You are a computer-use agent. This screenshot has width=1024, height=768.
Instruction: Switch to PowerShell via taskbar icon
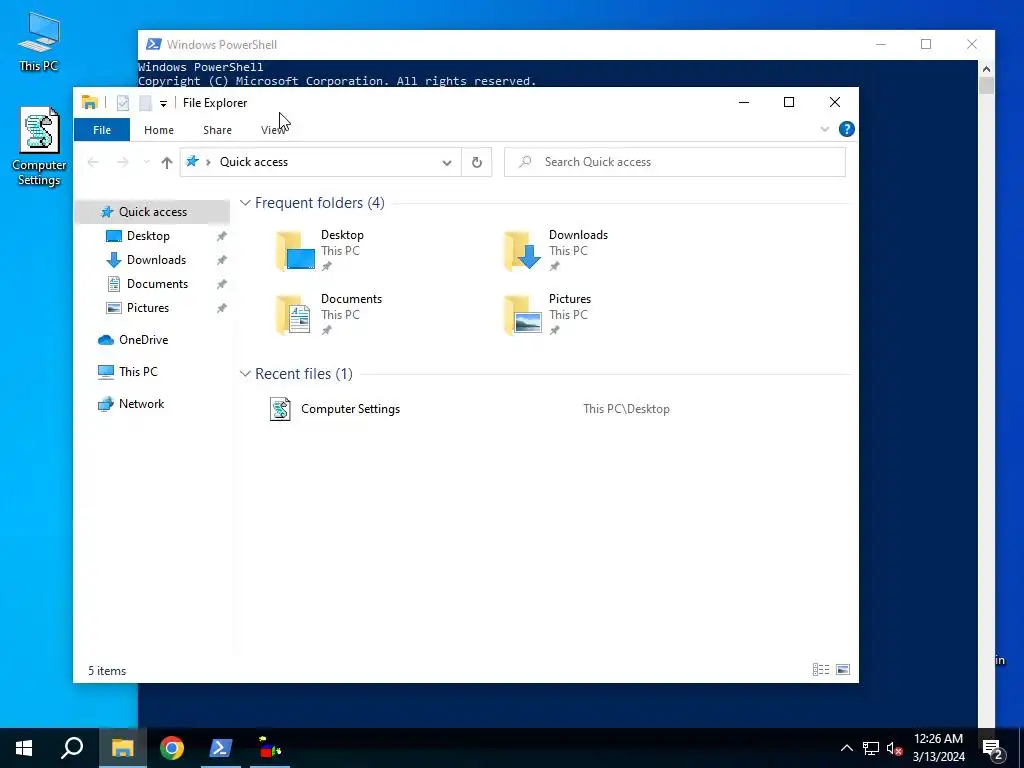click(x=221, y=748)
